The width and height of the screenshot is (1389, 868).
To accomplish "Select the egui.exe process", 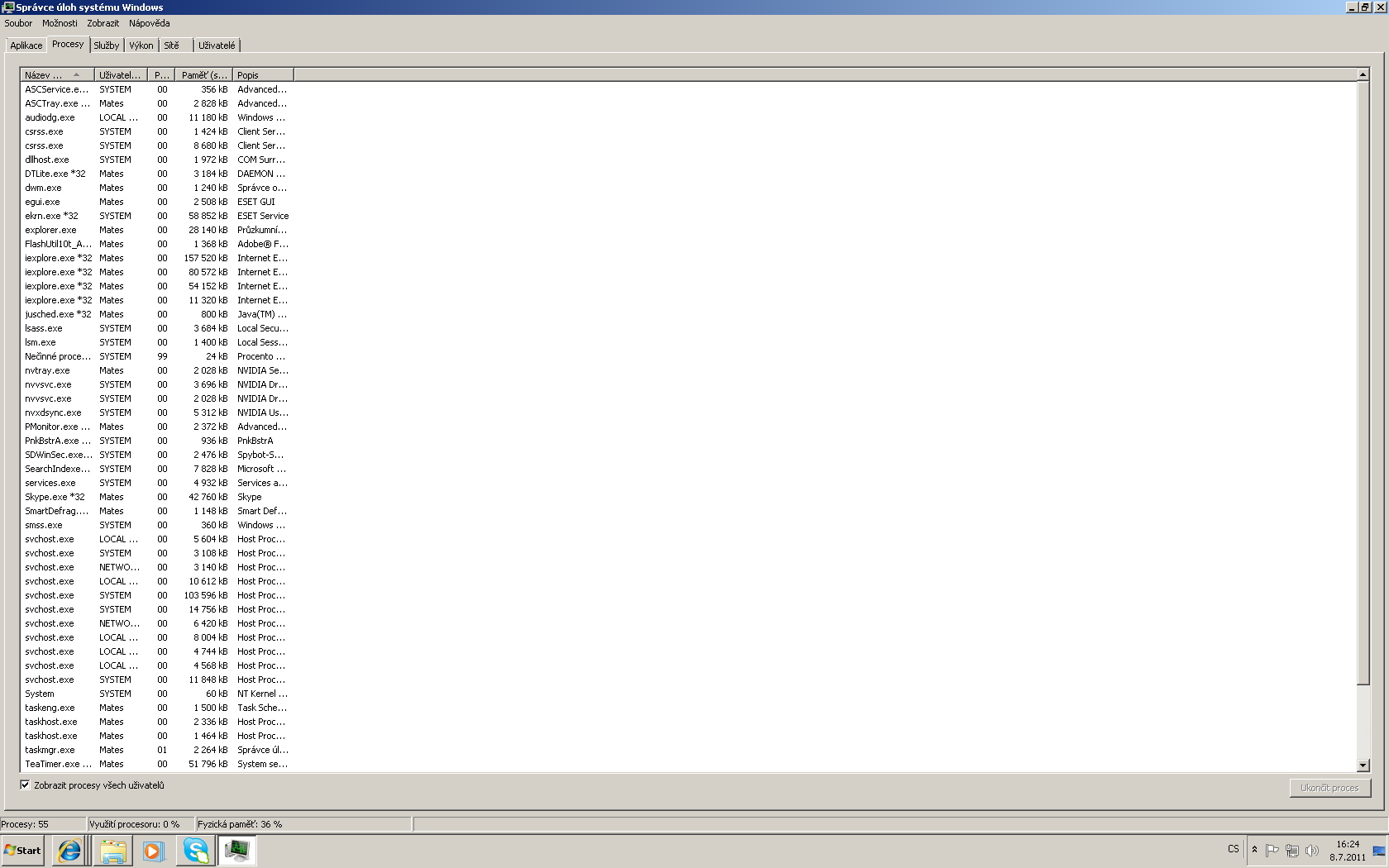I will click(157, 202).
